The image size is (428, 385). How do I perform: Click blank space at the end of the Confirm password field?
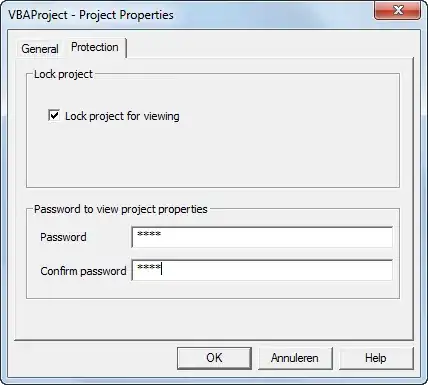pos(277,270)
